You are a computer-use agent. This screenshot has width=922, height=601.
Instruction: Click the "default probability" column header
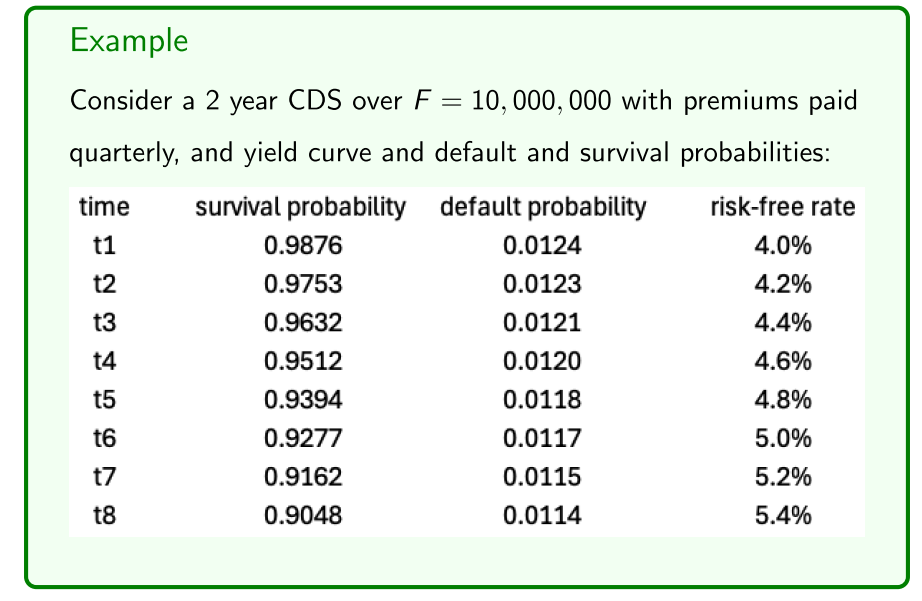click(x=543, y=208)
